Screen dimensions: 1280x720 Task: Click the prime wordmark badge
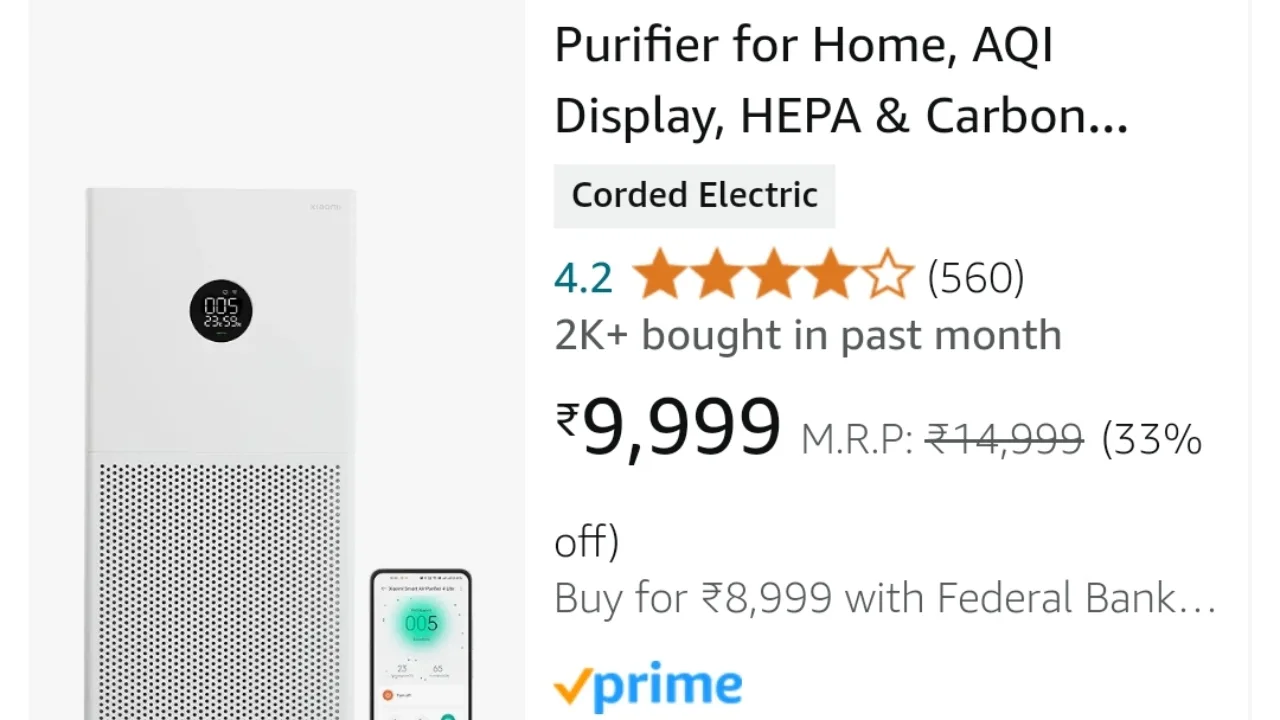pos(648,686)
